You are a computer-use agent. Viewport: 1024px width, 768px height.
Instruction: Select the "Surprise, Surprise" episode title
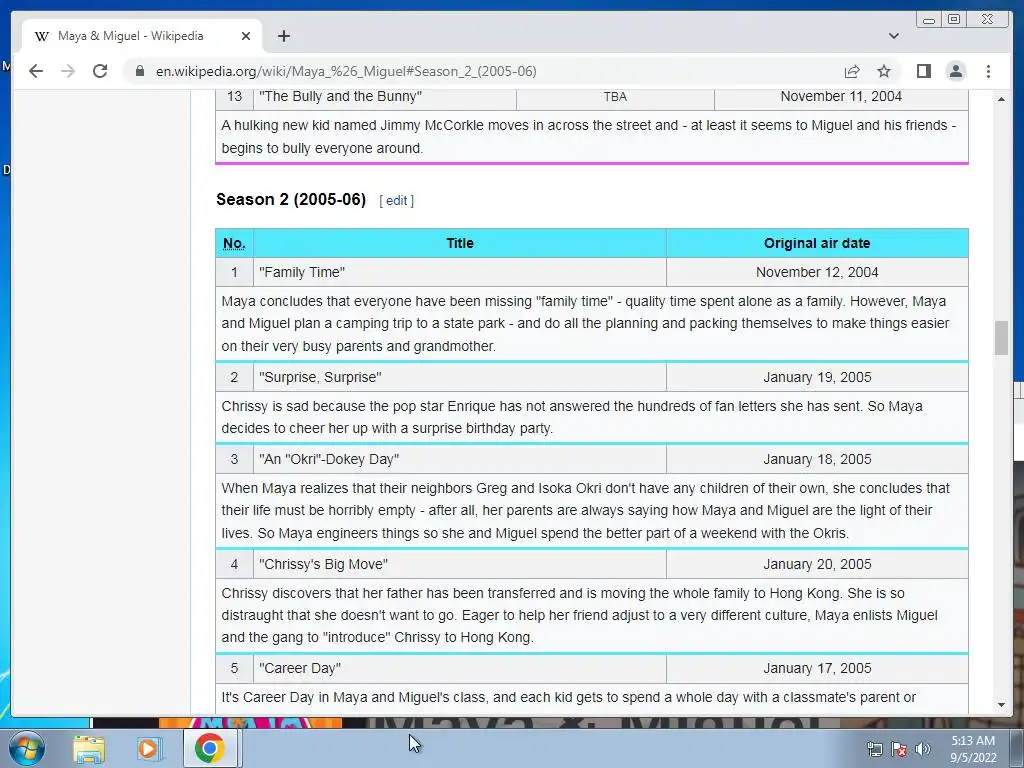[x=320, y=377]
